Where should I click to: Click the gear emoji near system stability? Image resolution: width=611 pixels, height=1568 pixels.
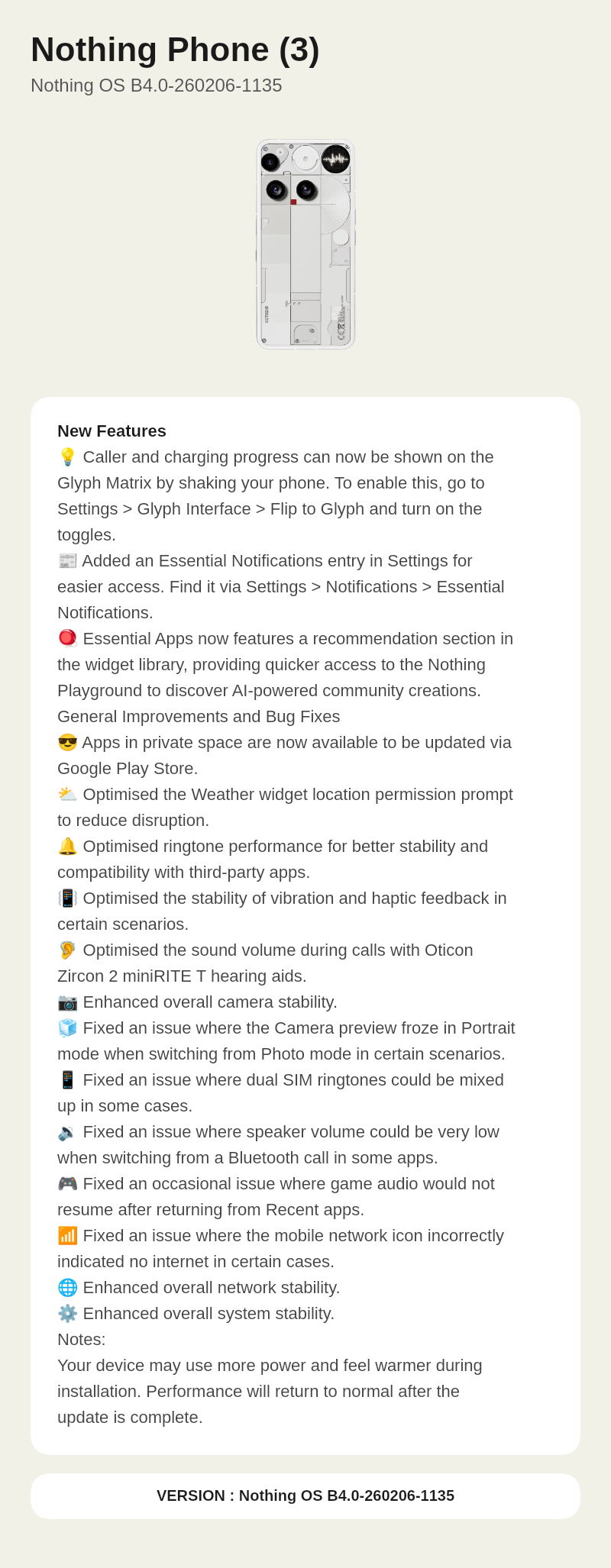click(67, 1313)
